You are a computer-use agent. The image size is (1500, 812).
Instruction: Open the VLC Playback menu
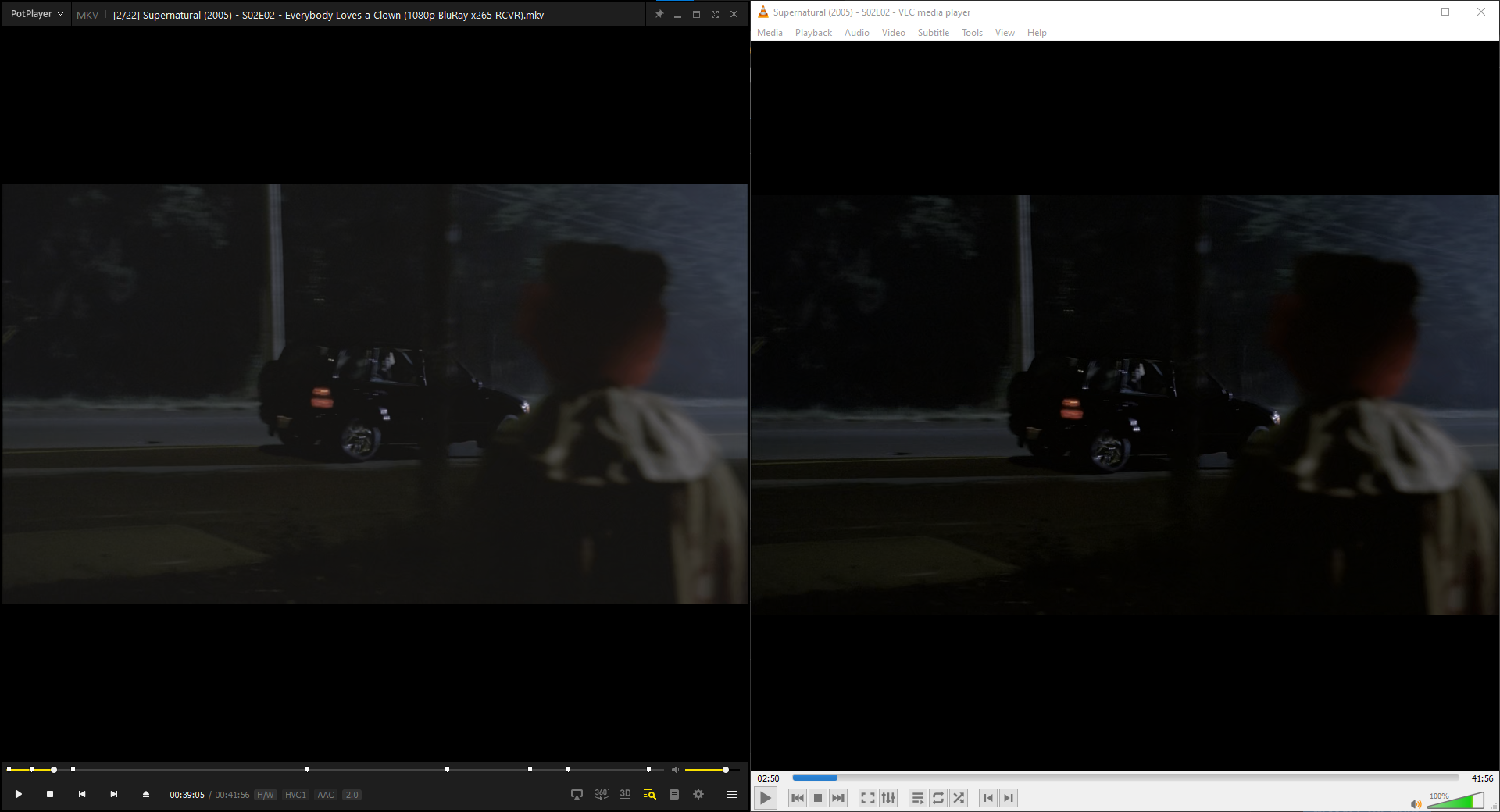point(813,33)
